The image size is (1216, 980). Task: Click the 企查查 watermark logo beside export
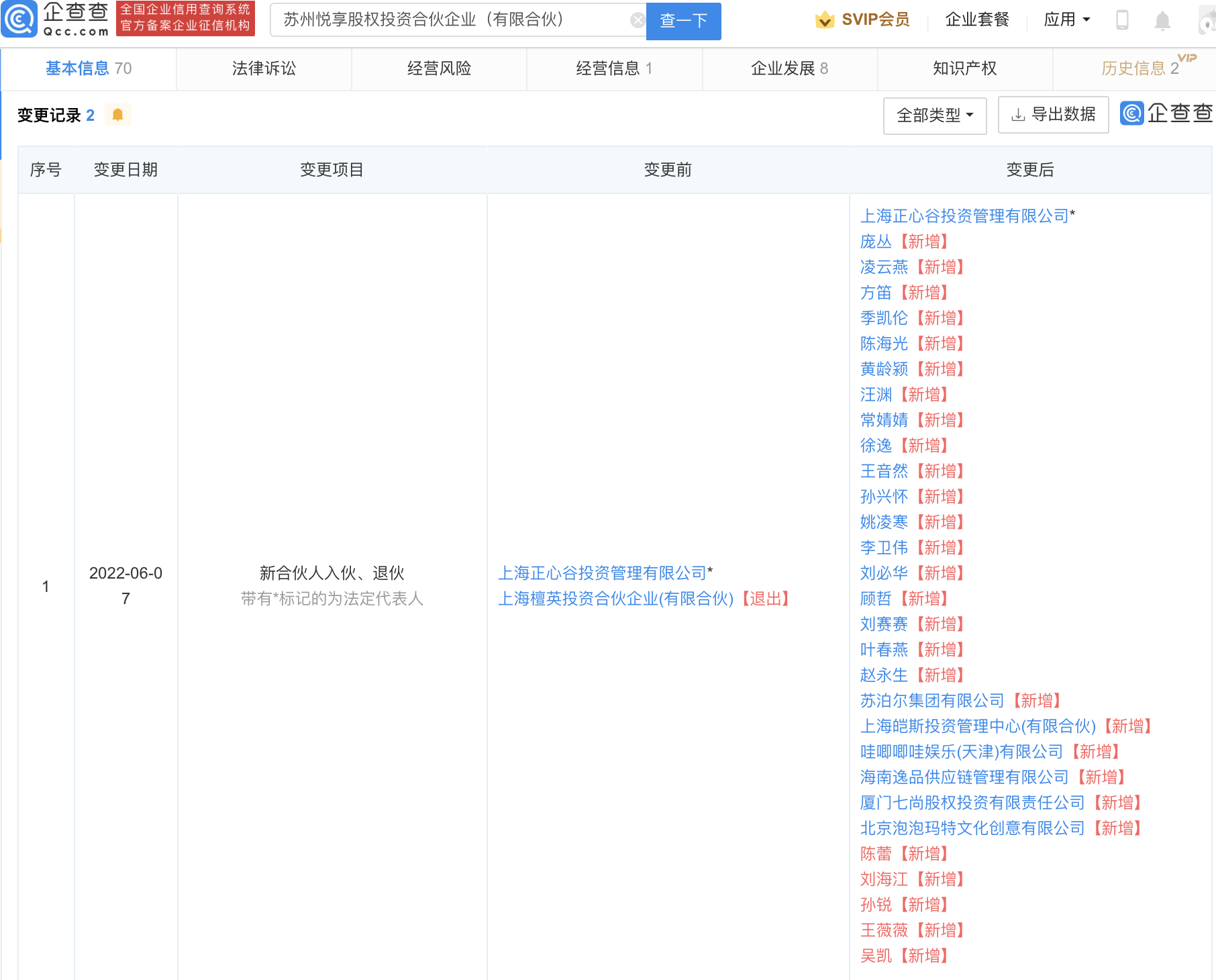1166,113
